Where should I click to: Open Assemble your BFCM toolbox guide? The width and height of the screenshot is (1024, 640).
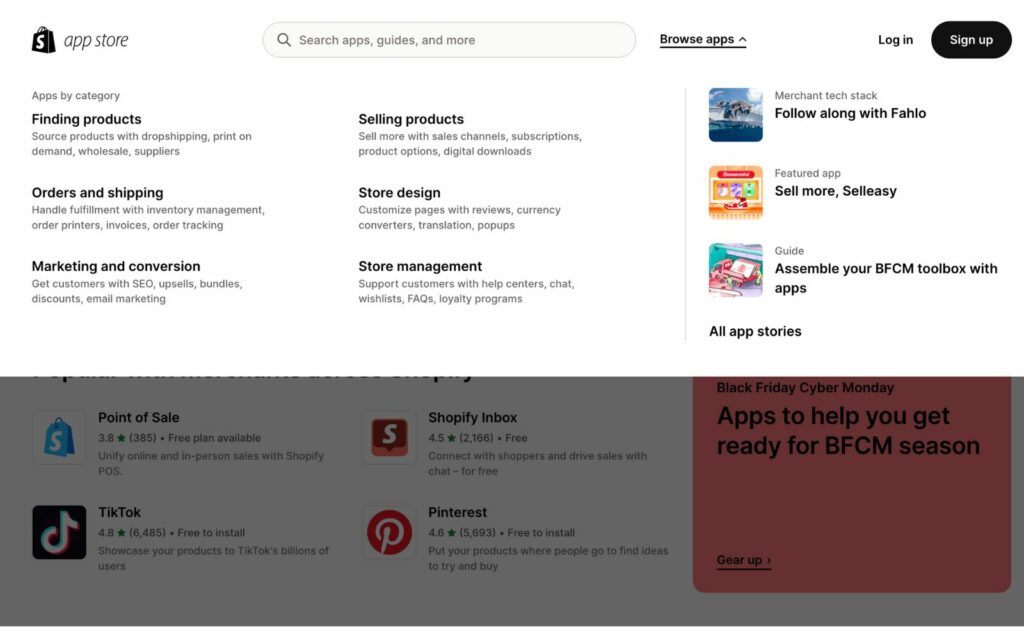[x=886, y=278]
